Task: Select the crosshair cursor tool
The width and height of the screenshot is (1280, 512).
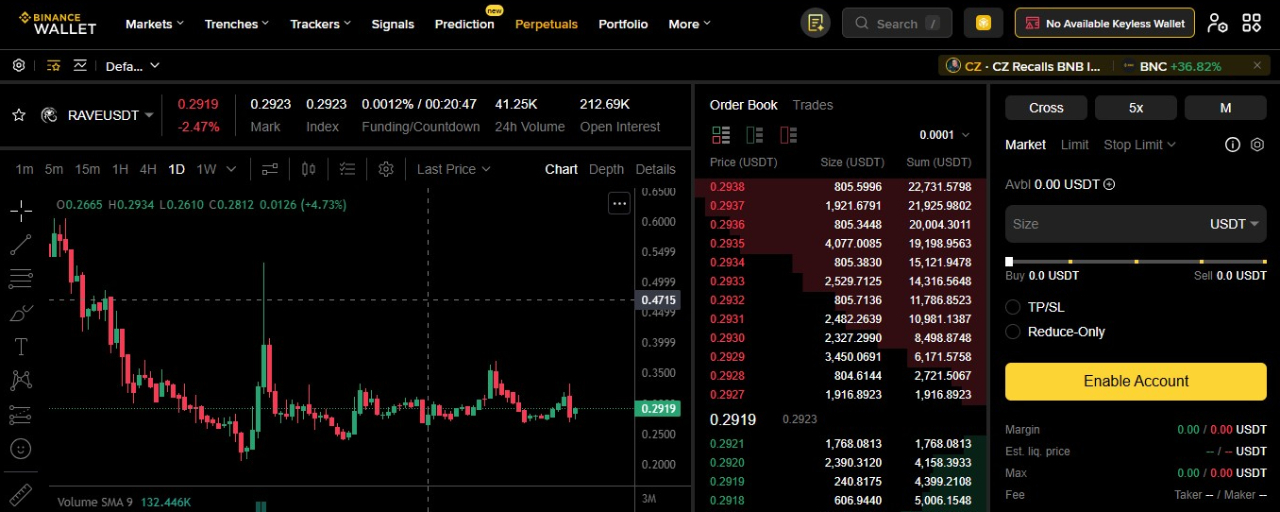Action: pos(20,210)
